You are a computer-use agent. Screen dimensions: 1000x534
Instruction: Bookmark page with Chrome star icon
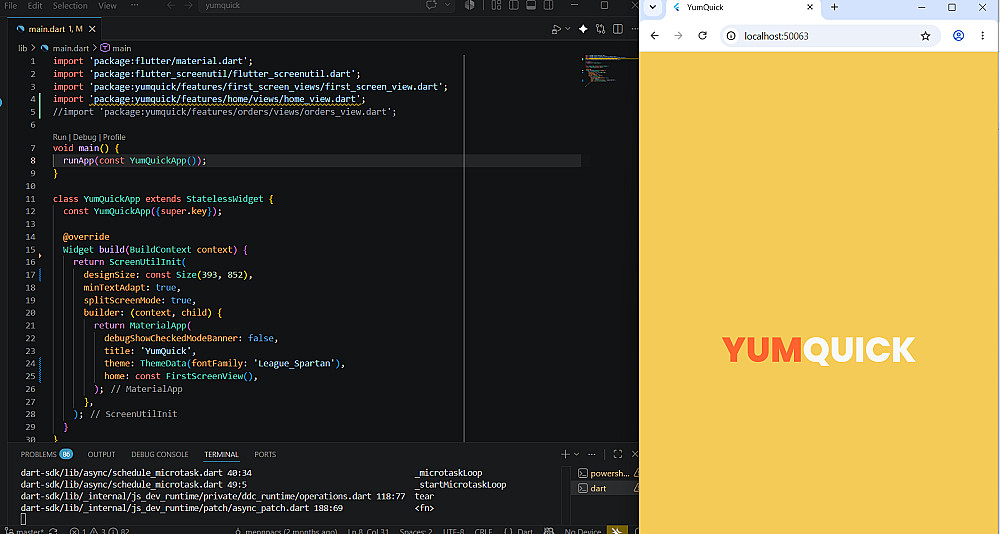(925, 36)
